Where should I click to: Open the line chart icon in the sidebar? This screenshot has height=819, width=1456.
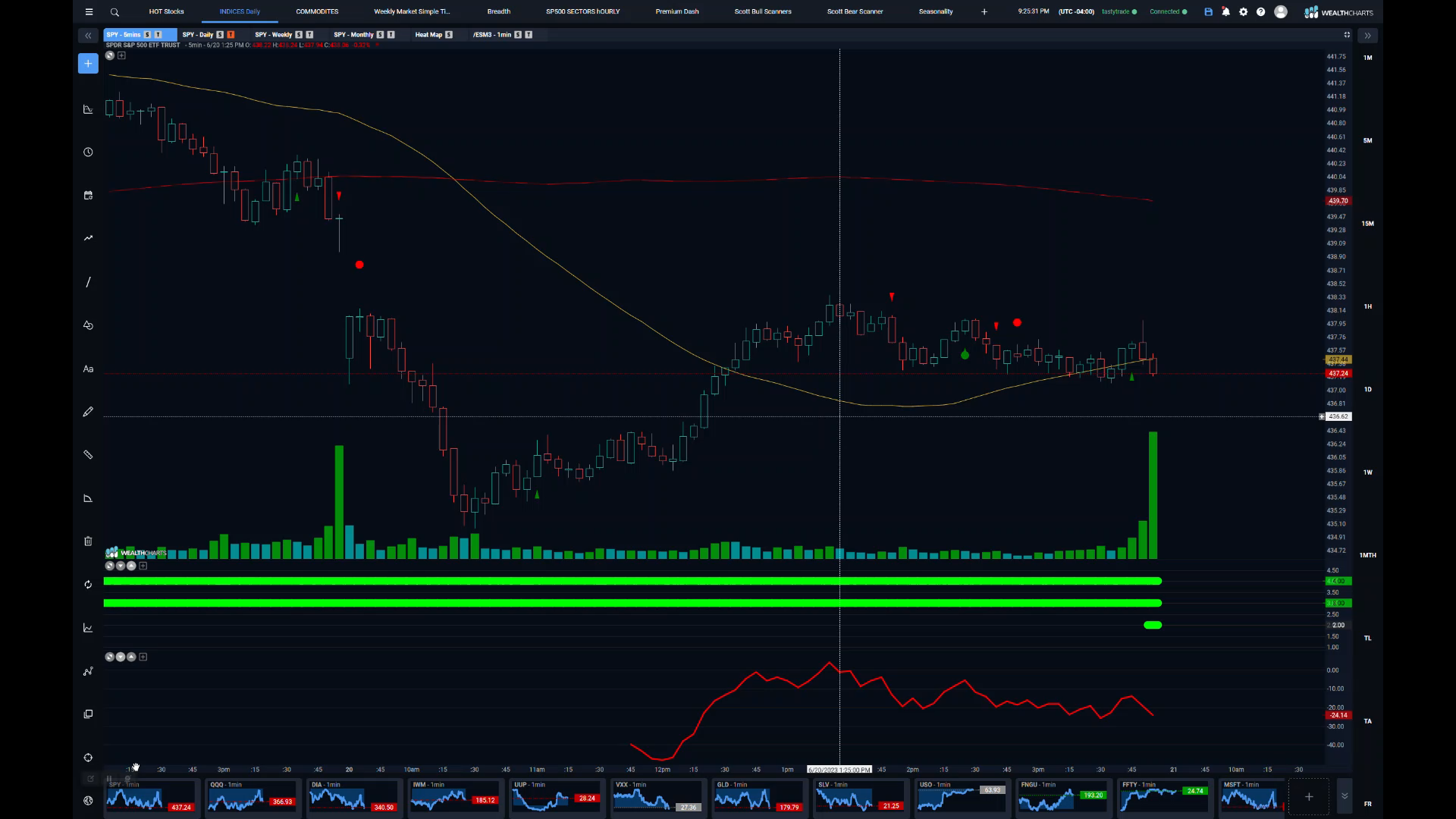pyautogui.click(x=88, y=628)
